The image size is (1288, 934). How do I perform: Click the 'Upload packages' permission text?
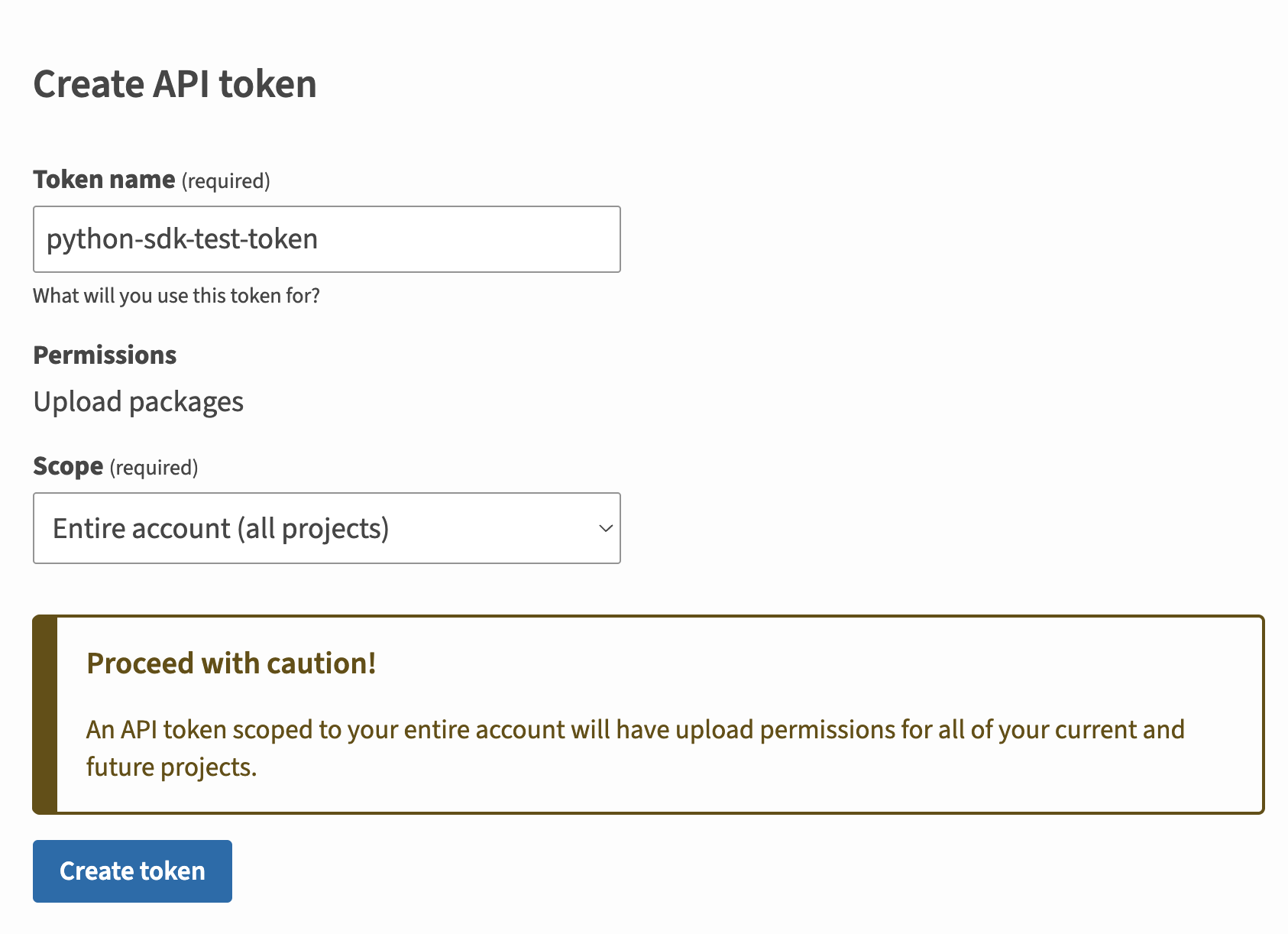[x=138, y=401]
